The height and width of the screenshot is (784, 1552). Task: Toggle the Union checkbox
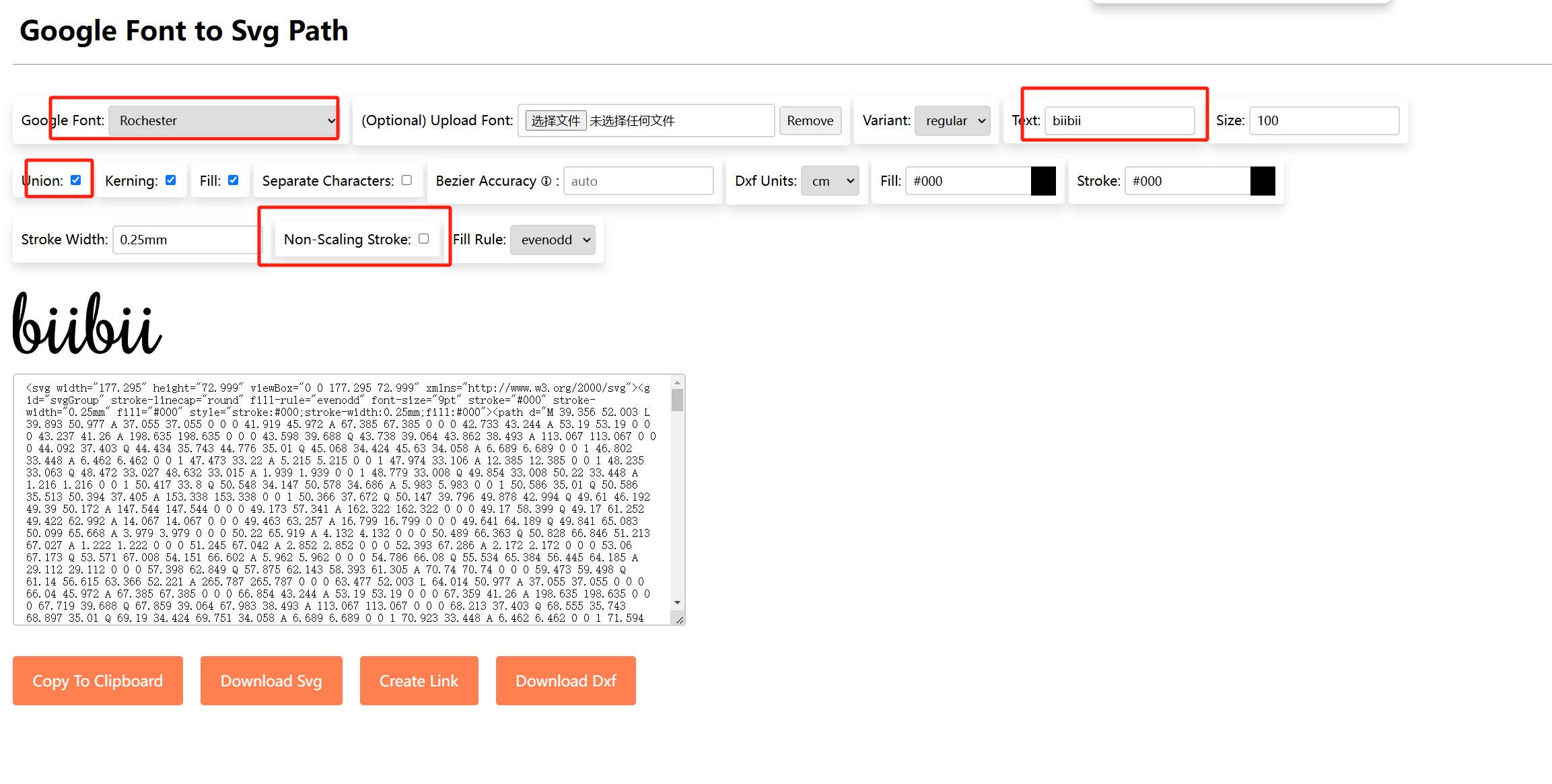pos(76,180)
